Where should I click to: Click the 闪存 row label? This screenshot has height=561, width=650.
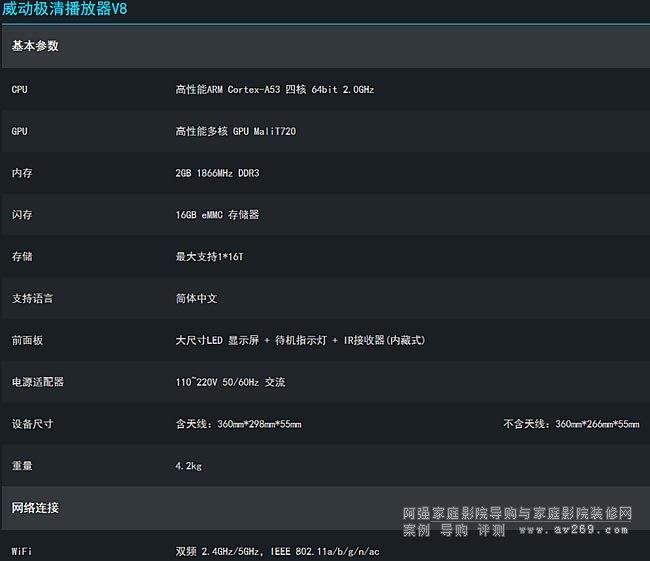(x=22, y=215)
